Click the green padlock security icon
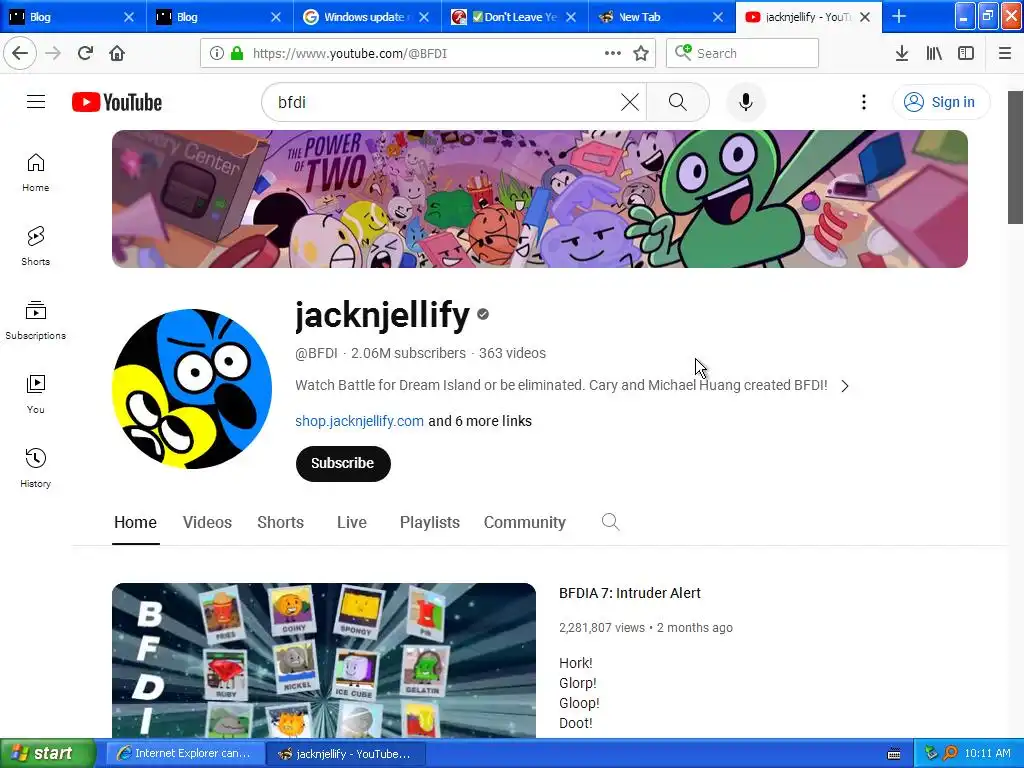This screenshot has width=1024, height=768. coord(237,53)
